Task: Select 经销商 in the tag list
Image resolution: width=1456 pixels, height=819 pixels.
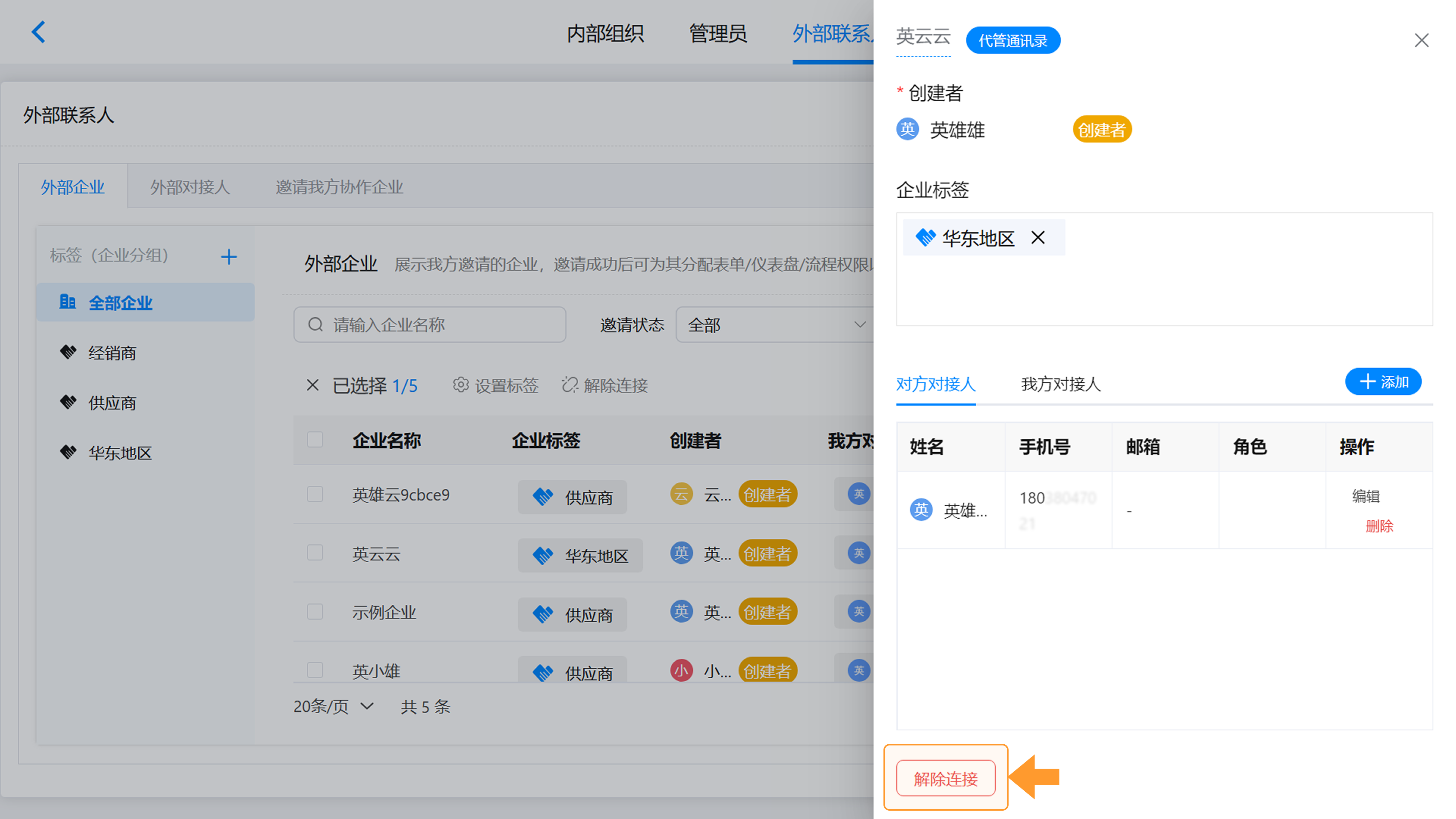Action: point(145,353)
